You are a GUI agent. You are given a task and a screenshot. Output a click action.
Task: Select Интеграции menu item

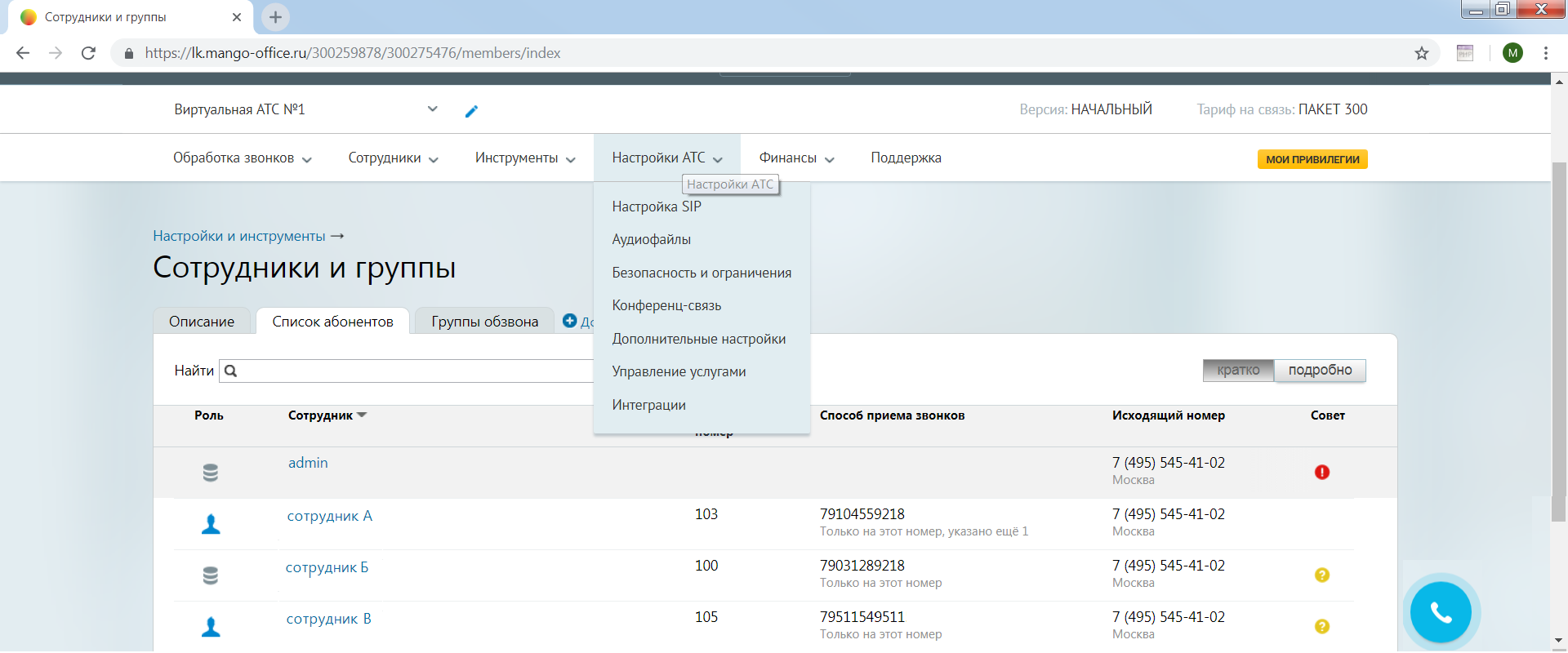click(x=648, y=405)
